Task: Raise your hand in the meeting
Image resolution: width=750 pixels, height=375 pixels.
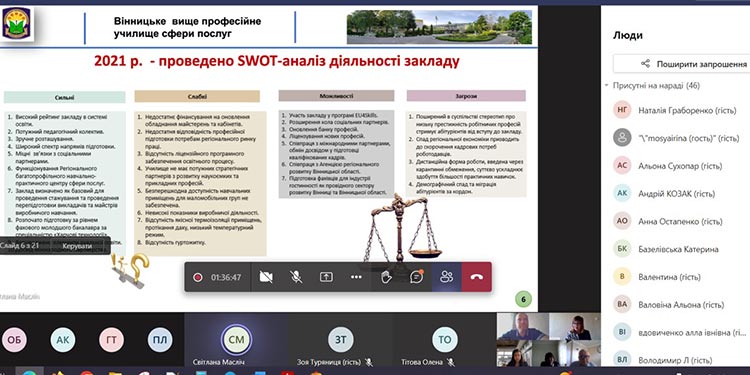Action: coord(386,277)
